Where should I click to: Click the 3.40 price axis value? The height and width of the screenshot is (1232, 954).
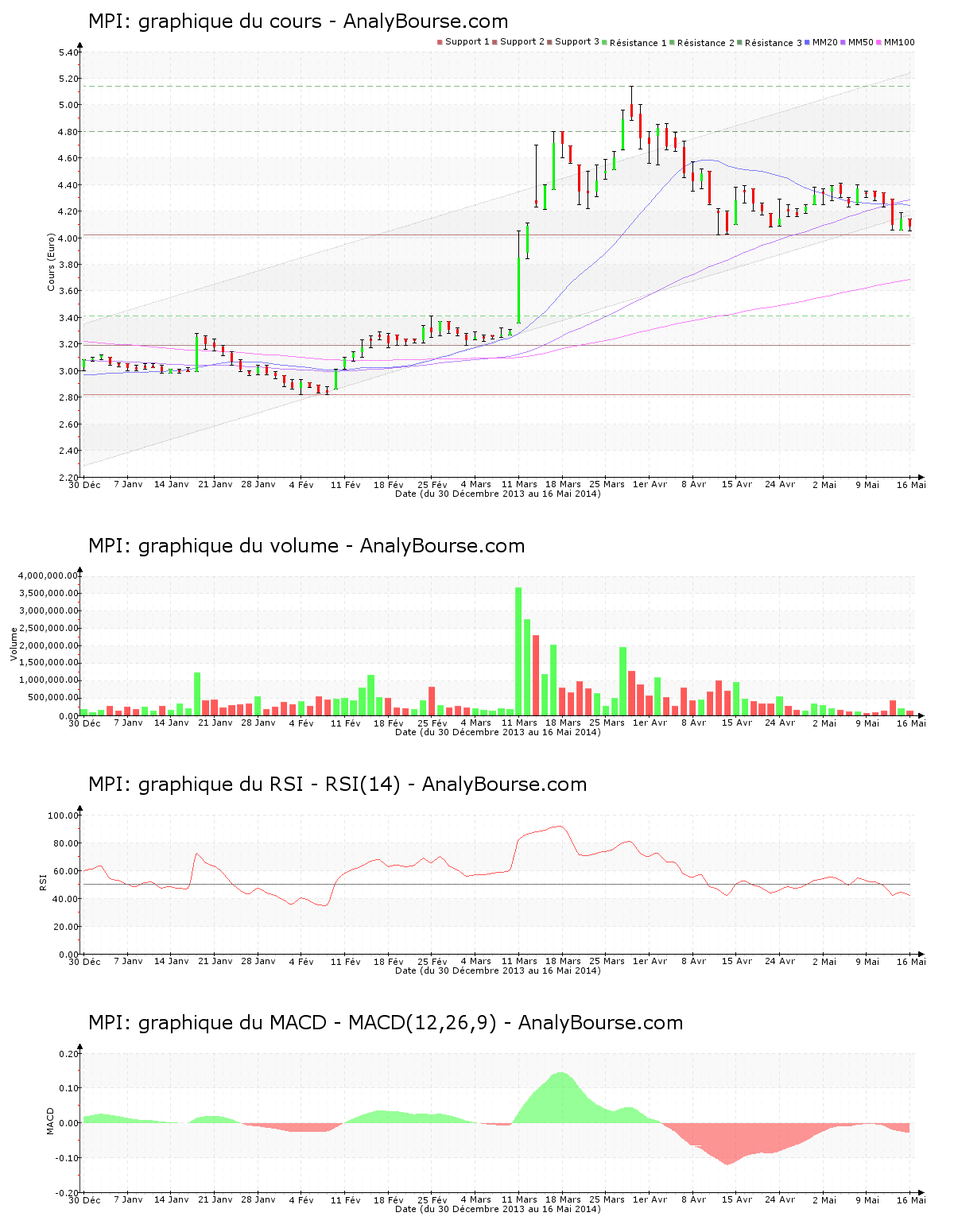(x=68, y=318)
